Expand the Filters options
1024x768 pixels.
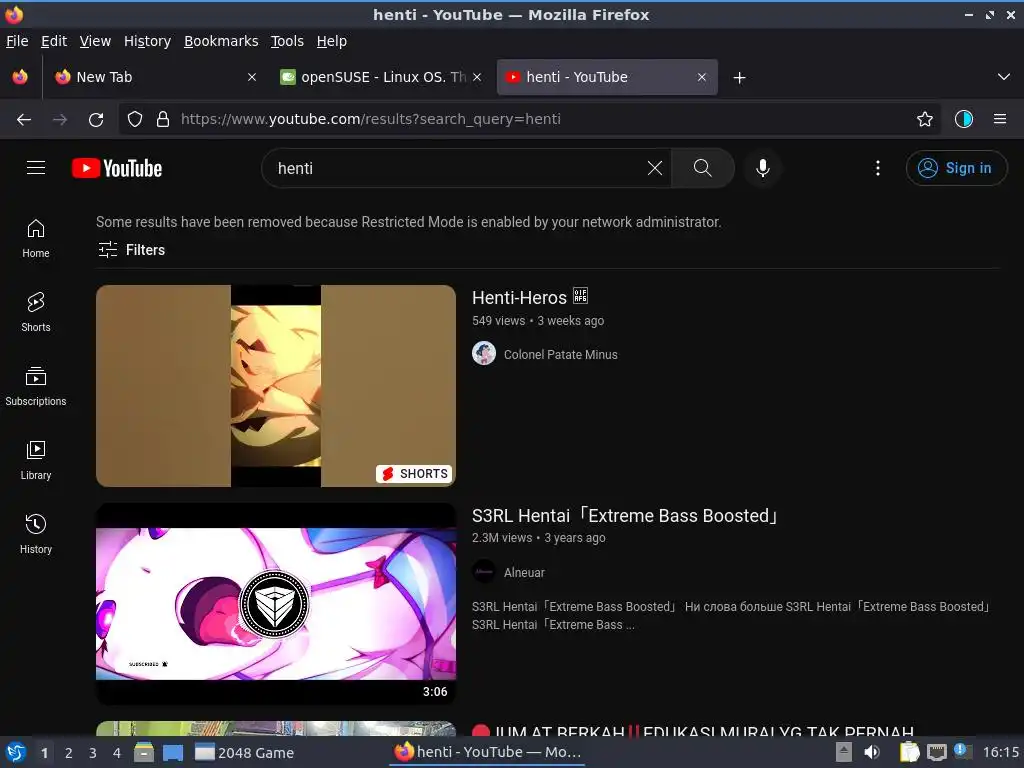[x=131, y=249]
